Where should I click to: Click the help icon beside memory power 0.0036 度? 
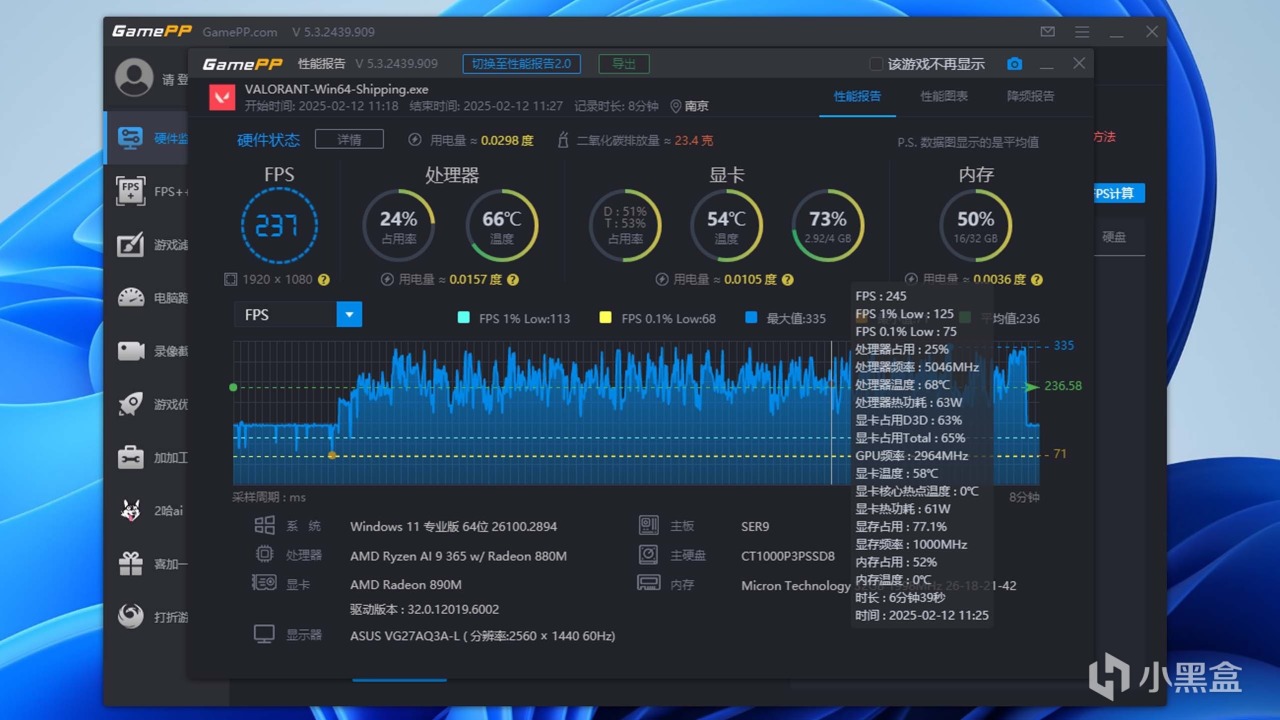tap(1036, 280)
